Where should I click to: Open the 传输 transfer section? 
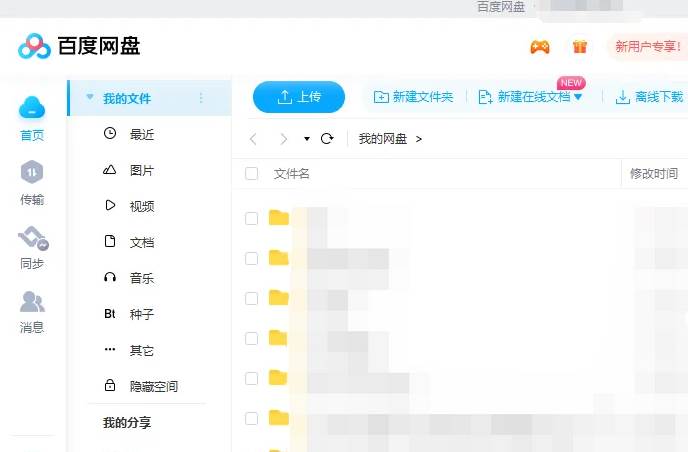pyautogui.click(x=32, y=183)
